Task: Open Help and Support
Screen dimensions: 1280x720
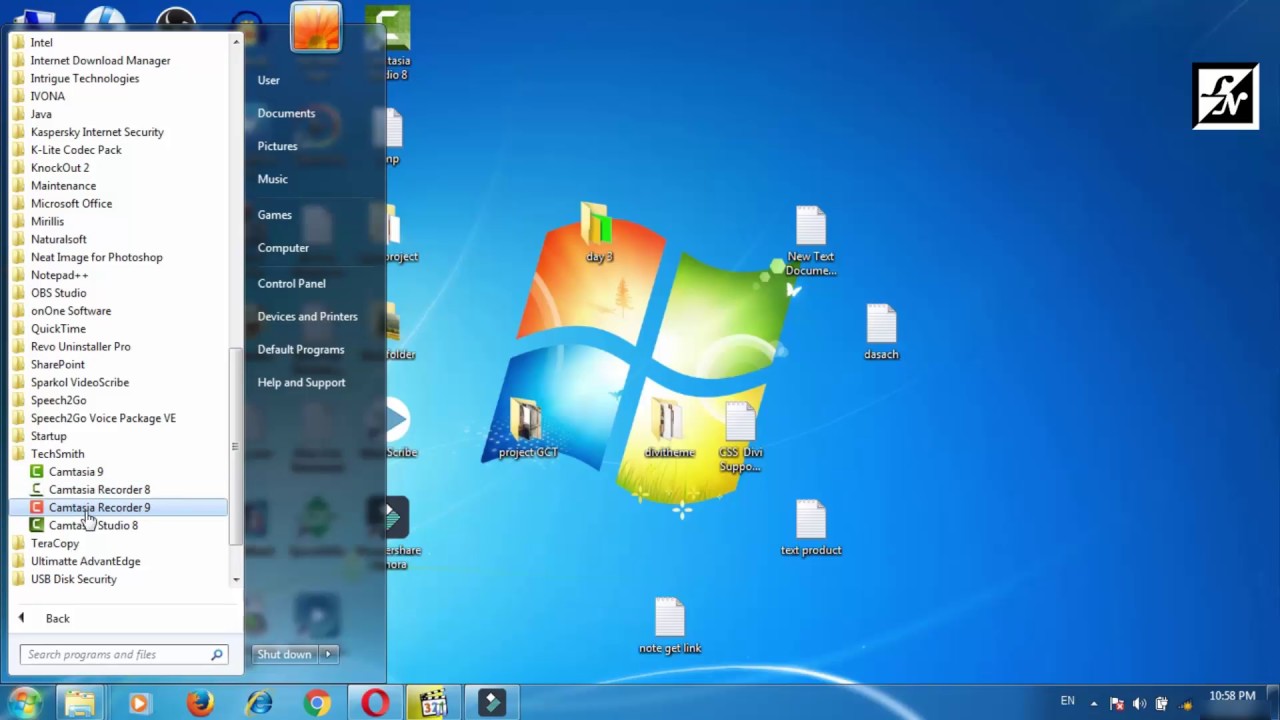Action: click(301, 383)
